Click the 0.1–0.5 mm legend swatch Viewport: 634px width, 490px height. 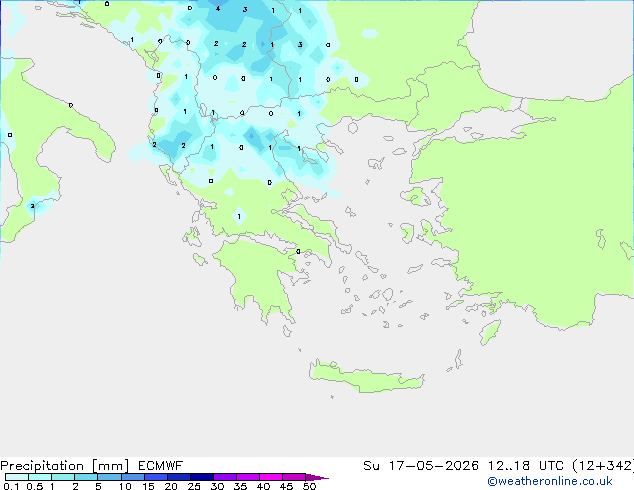17,477
